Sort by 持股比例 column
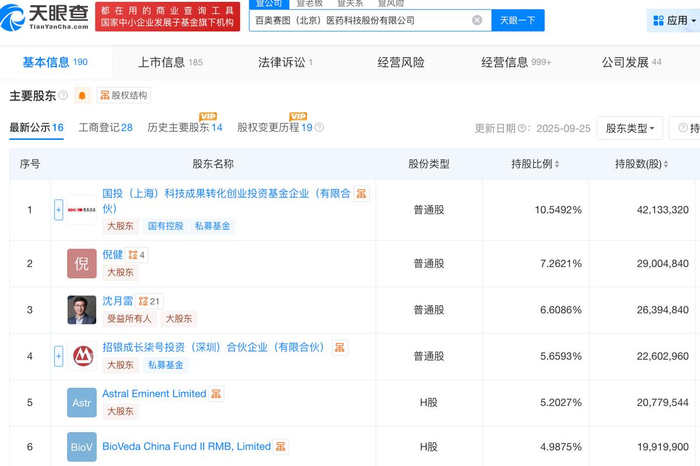This screenshot has height=466, width=700. tap(535, 164)
